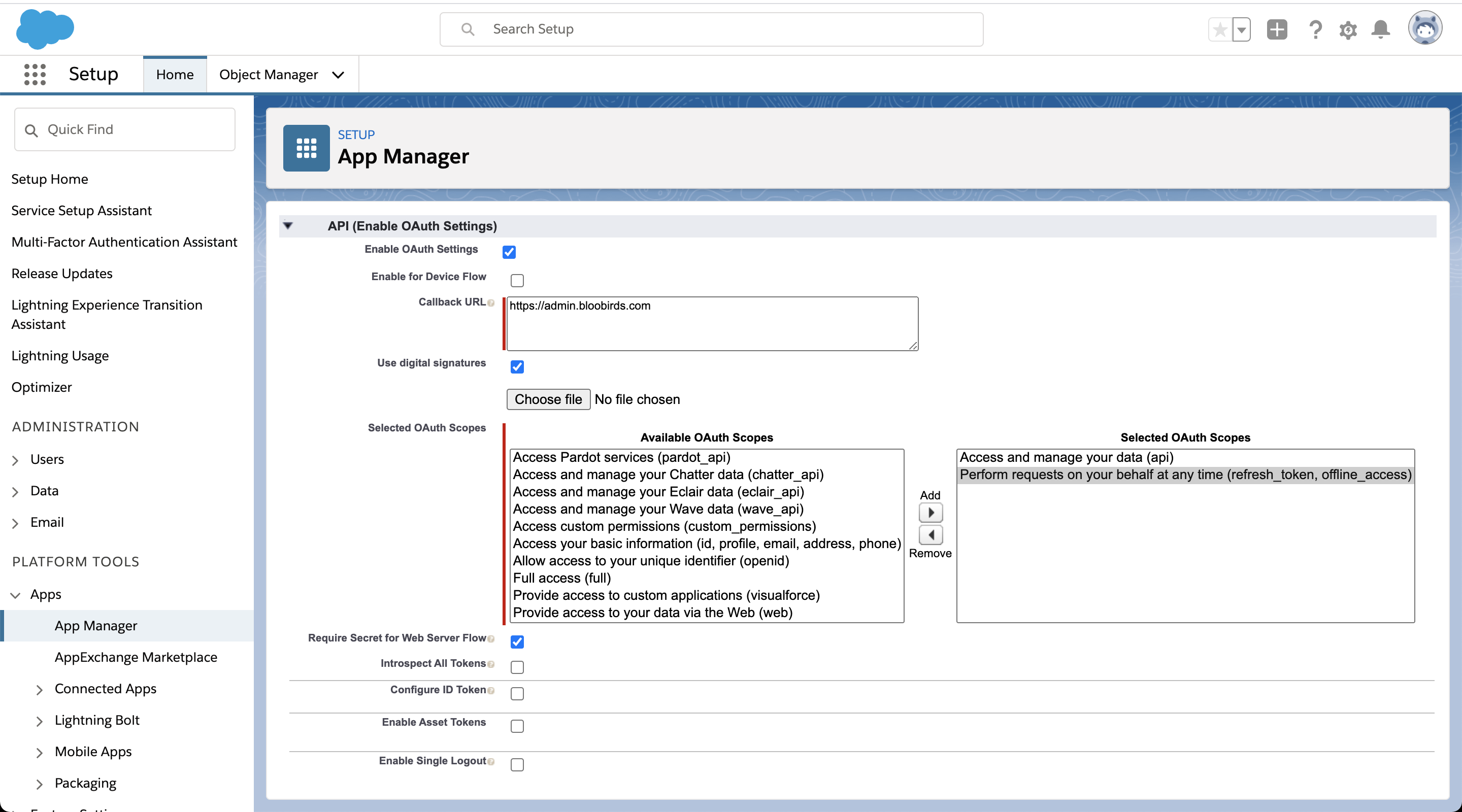Viewport: 1462px width, 812px height.
Task: Open Optimizer in sidebar
Action: pyautogui.click(x=42, y=387)
